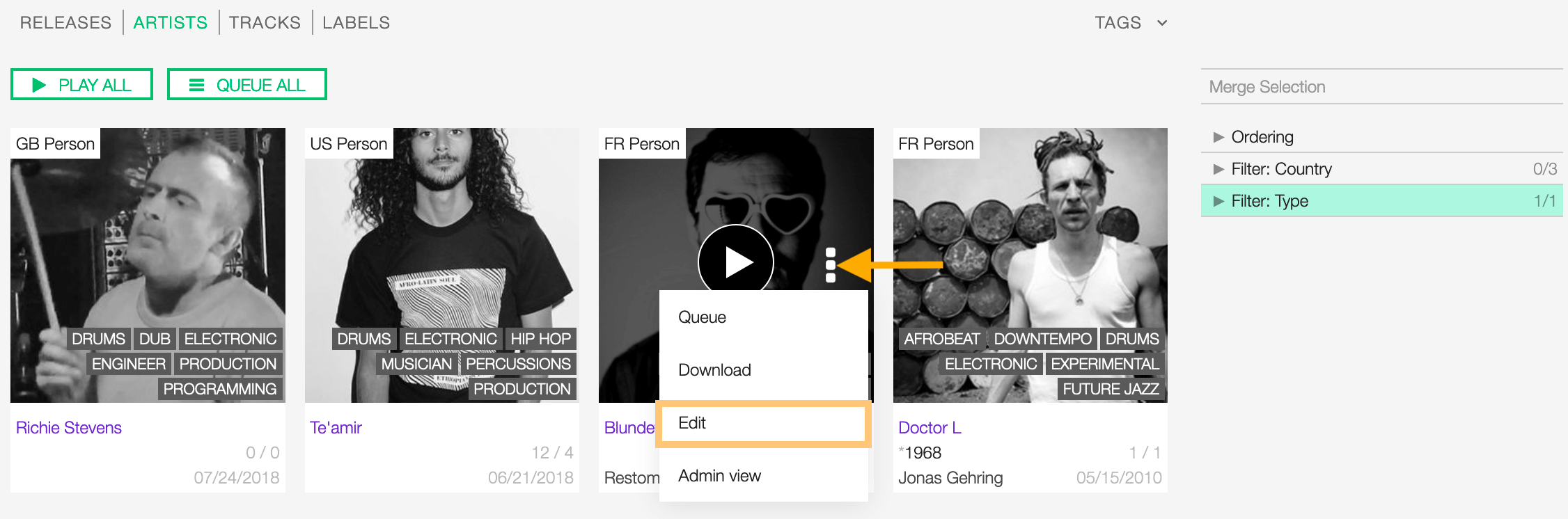
Task: Open the Doctor L artist link
Action: [930, 428]
